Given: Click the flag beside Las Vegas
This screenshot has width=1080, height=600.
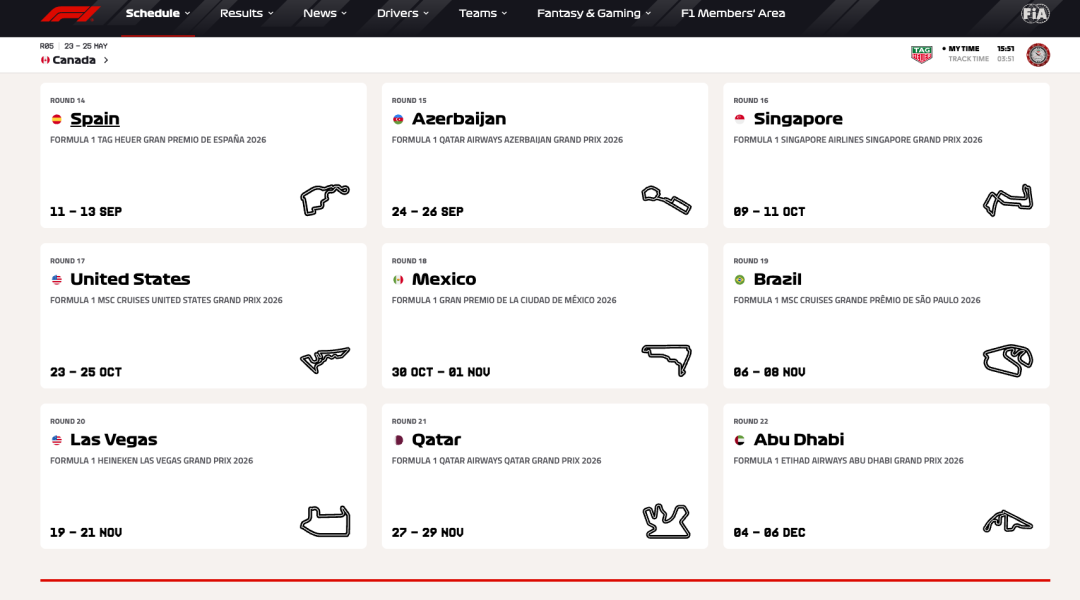Looking at the screenshot, I should click(x=56, y=440).
